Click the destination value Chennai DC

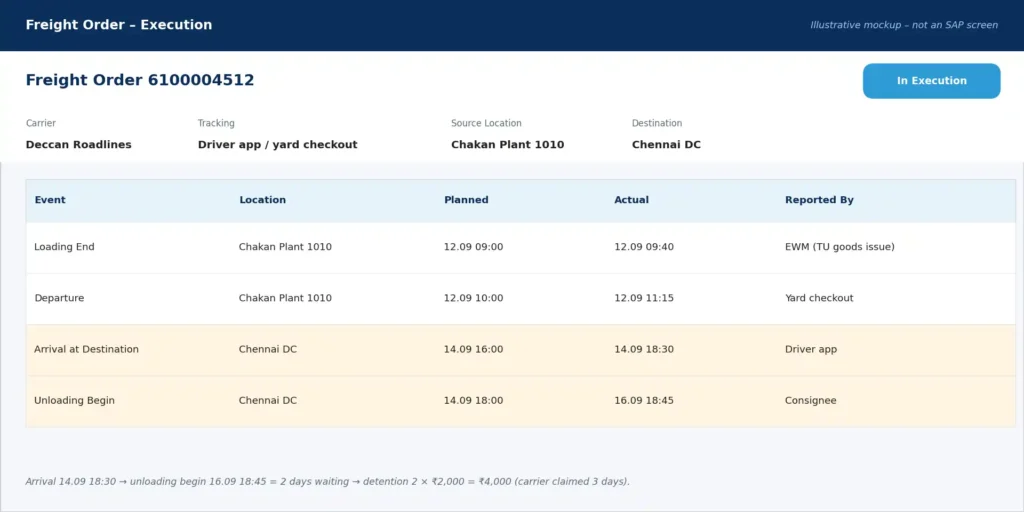[666, 144]
